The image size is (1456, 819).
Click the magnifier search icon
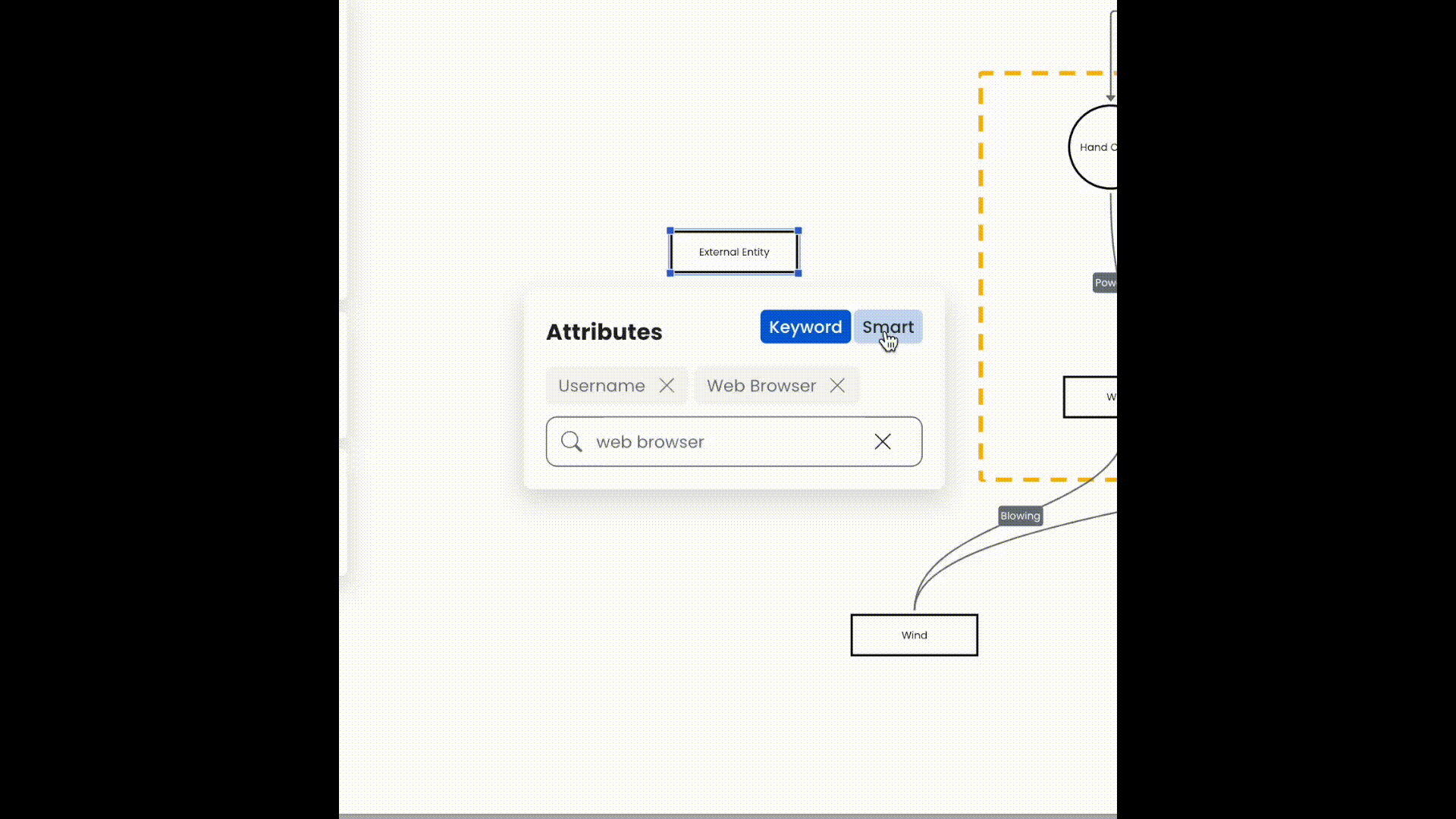point(572,441)
